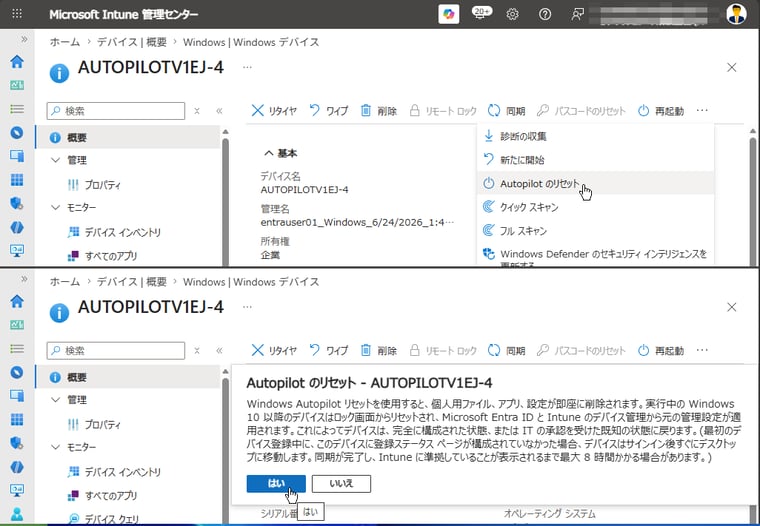Go to Home icon in the menu-open view sidebar
760x526 pixels.
[17, 62]
